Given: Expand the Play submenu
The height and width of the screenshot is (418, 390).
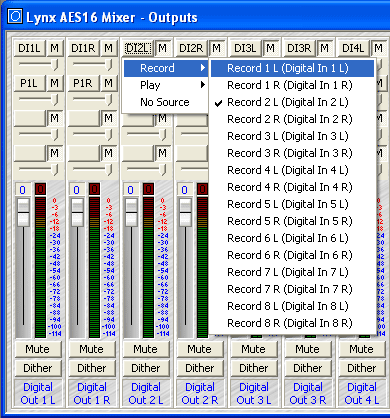Looking at the screenshot, I should (166, 85).
